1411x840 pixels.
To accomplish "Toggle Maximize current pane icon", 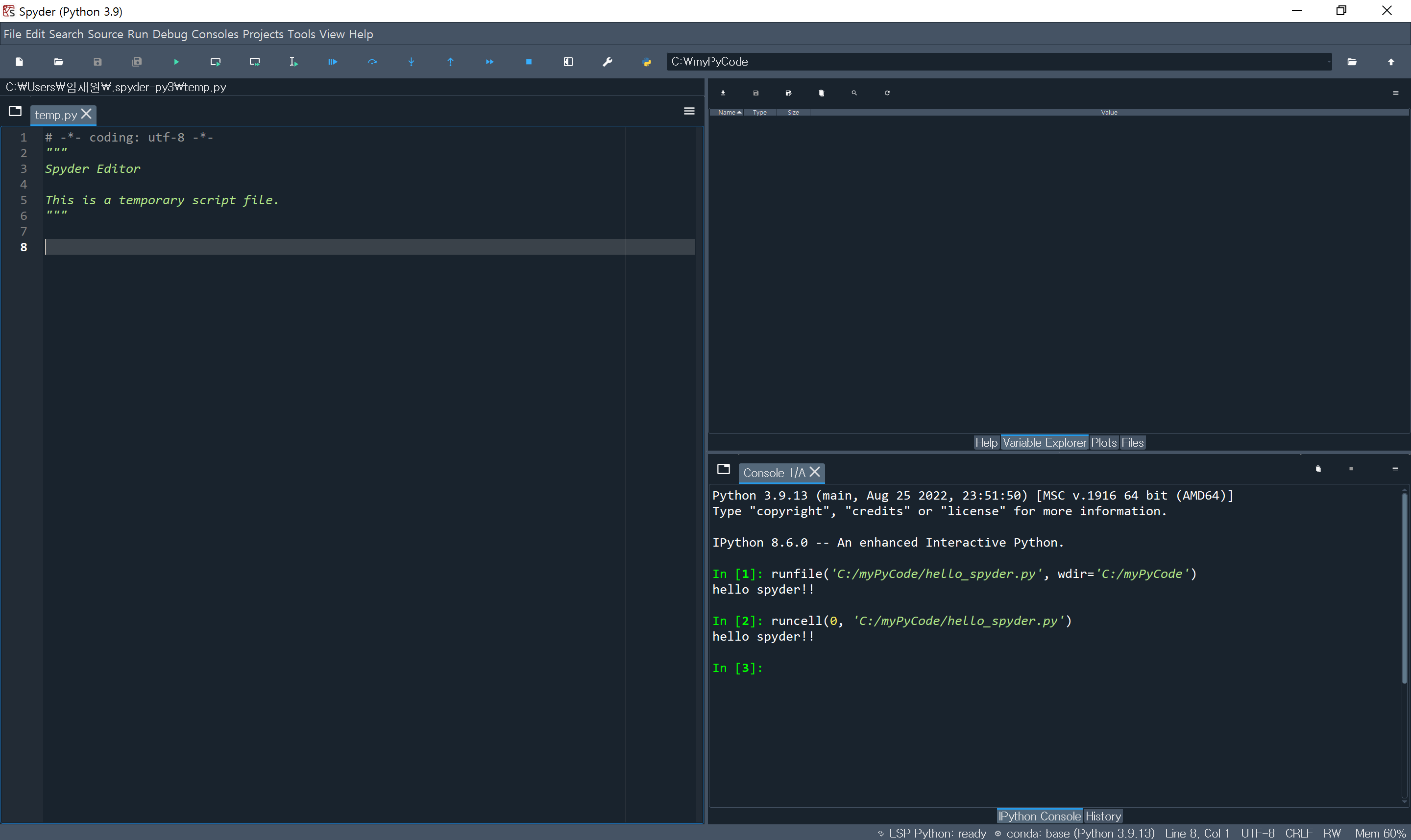I will tap(568, 62).
